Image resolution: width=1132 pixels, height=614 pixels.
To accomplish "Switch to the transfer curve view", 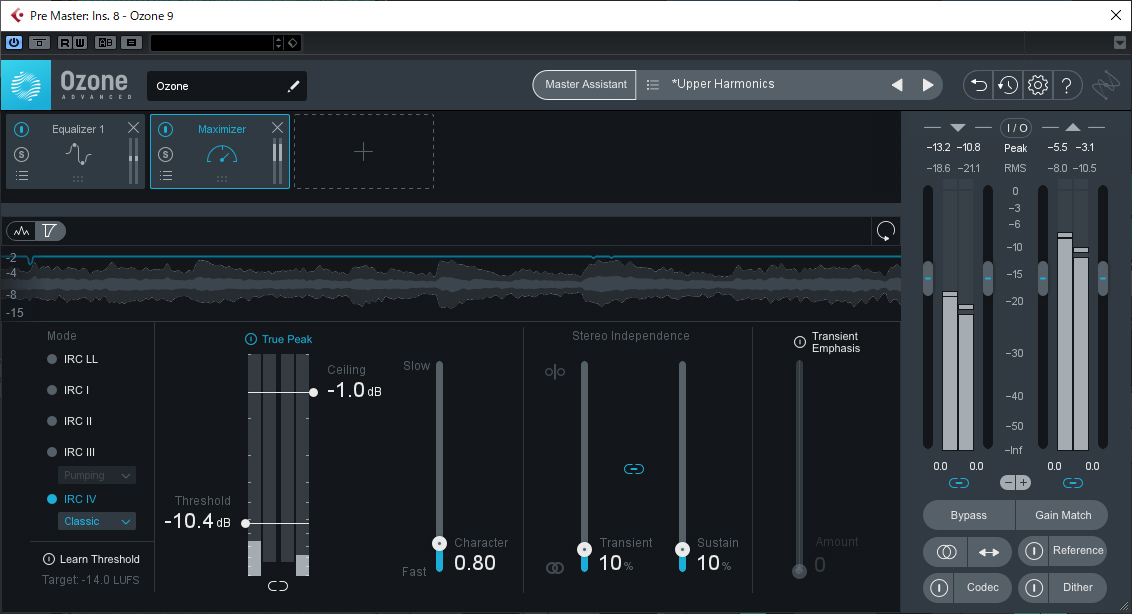I will [x=50, y=231].
